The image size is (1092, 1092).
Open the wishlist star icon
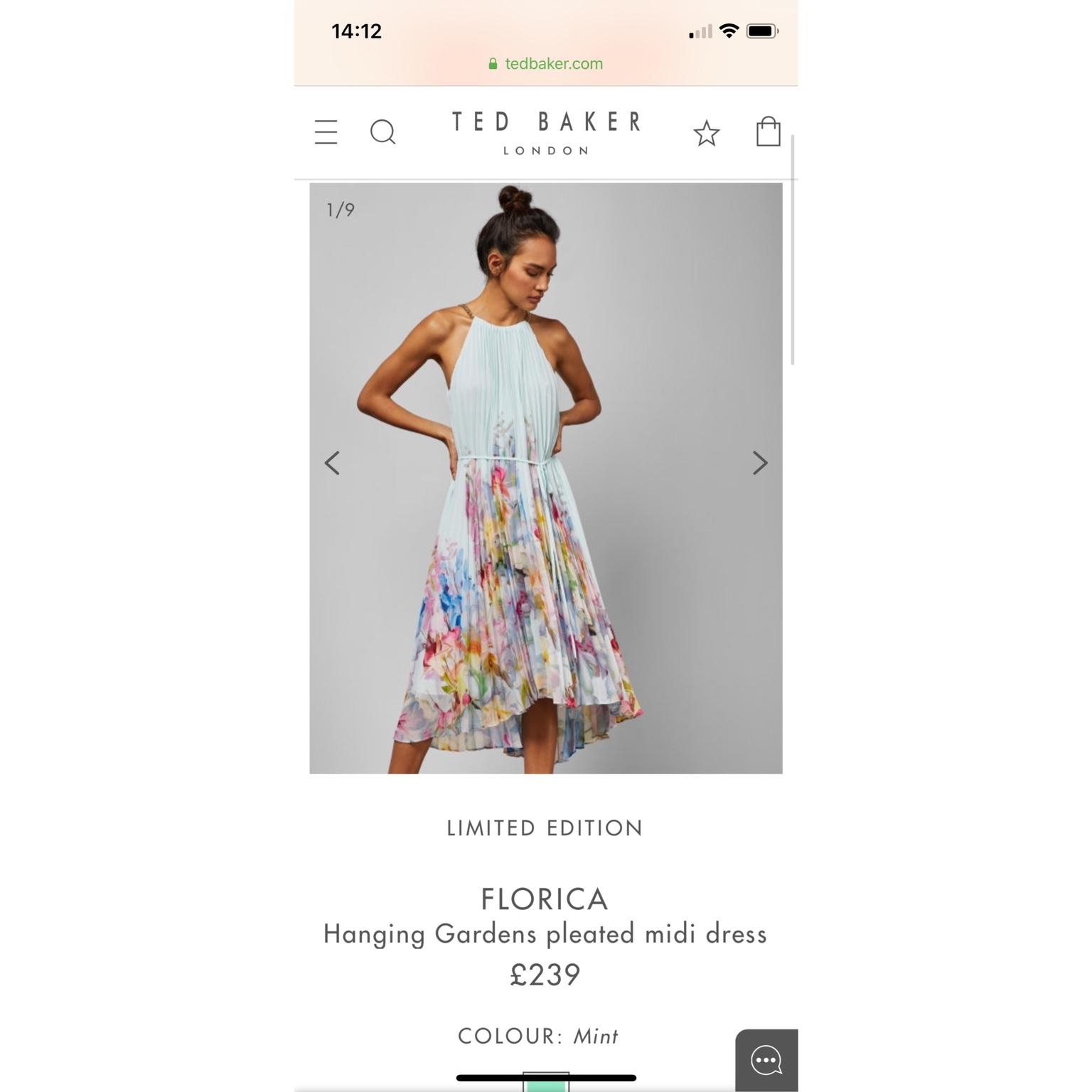tap(707, 133)
